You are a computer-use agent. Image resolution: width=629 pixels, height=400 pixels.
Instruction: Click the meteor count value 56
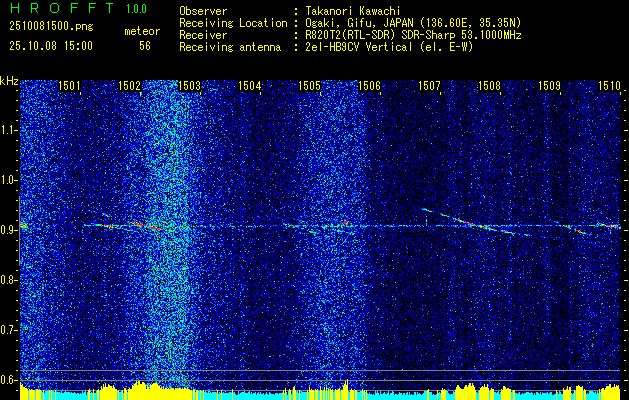point(145,46)
